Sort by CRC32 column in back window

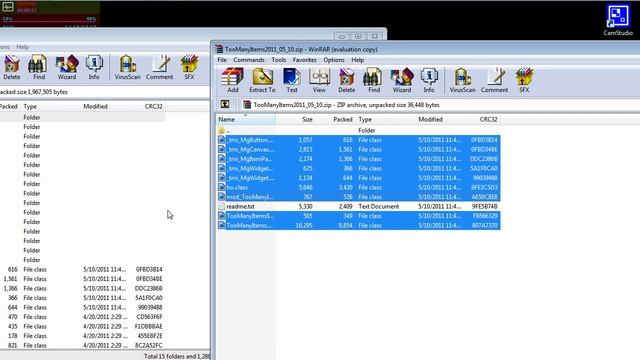point(149,106)
